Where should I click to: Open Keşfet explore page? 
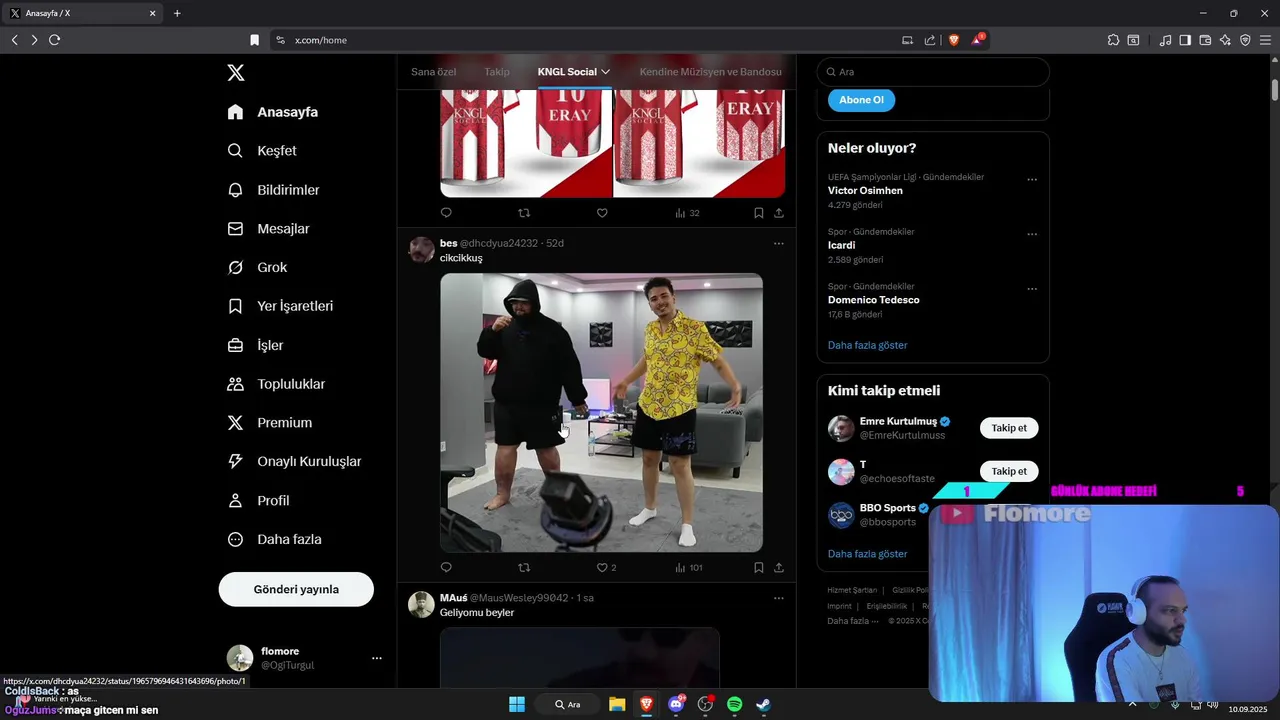pos(262,151)
